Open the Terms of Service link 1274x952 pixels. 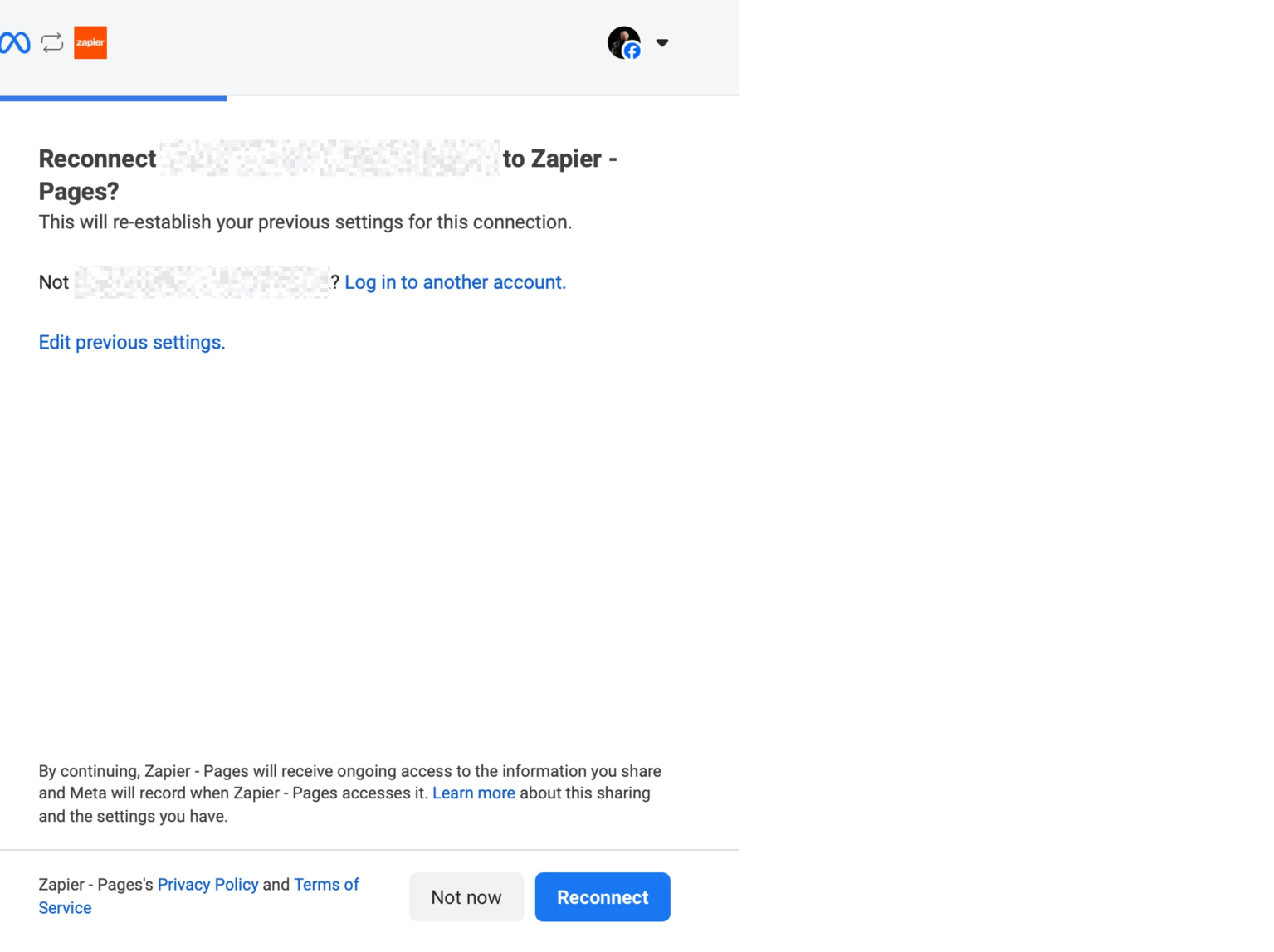pos(199,896)
